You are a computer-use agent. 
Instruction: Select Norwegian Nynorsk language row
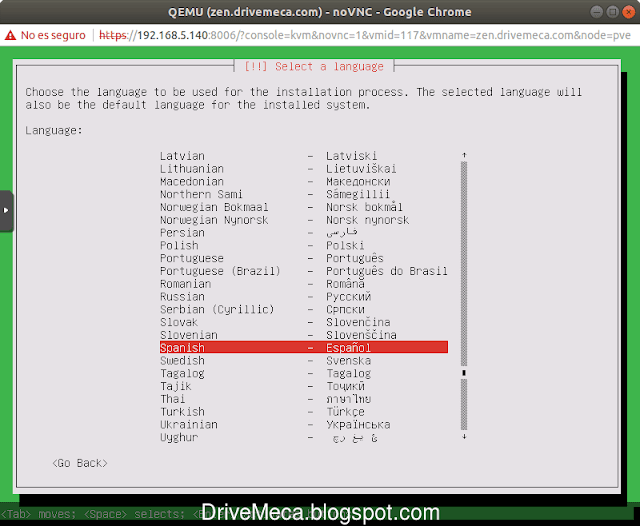pyautogui.click(x=304, y=220)
